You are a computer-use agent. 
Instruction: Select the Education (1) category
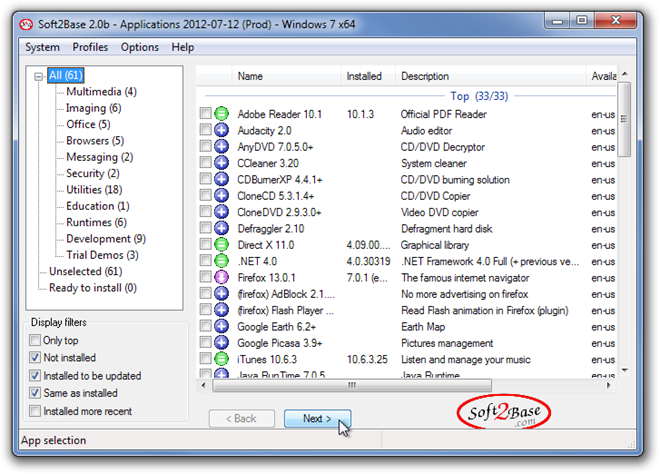pos(98,206)
